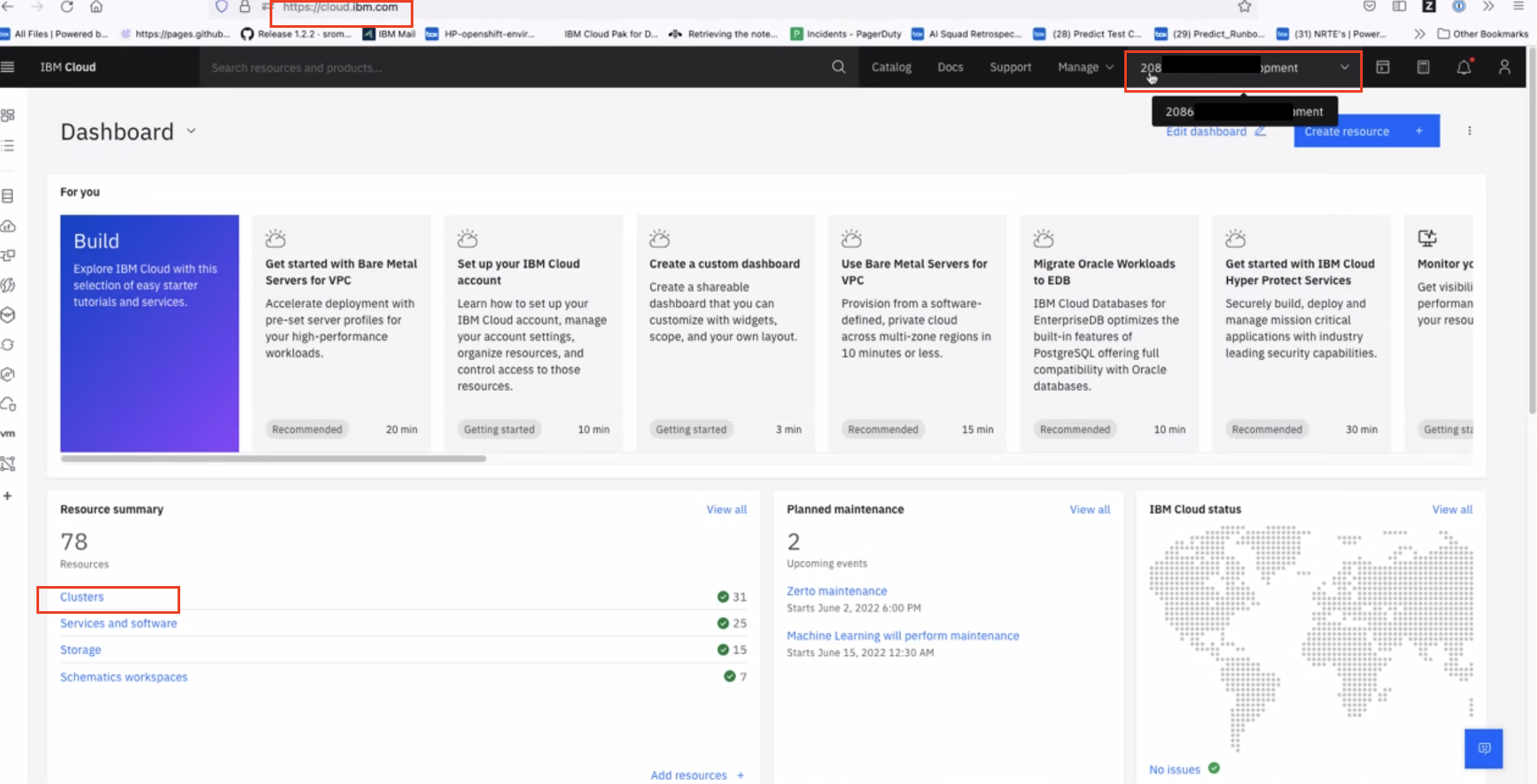Open the IBM Cloud hamburger navigation menu
Screen dimensions: 1537x784
pyautogui.click(x=8, y=67)
